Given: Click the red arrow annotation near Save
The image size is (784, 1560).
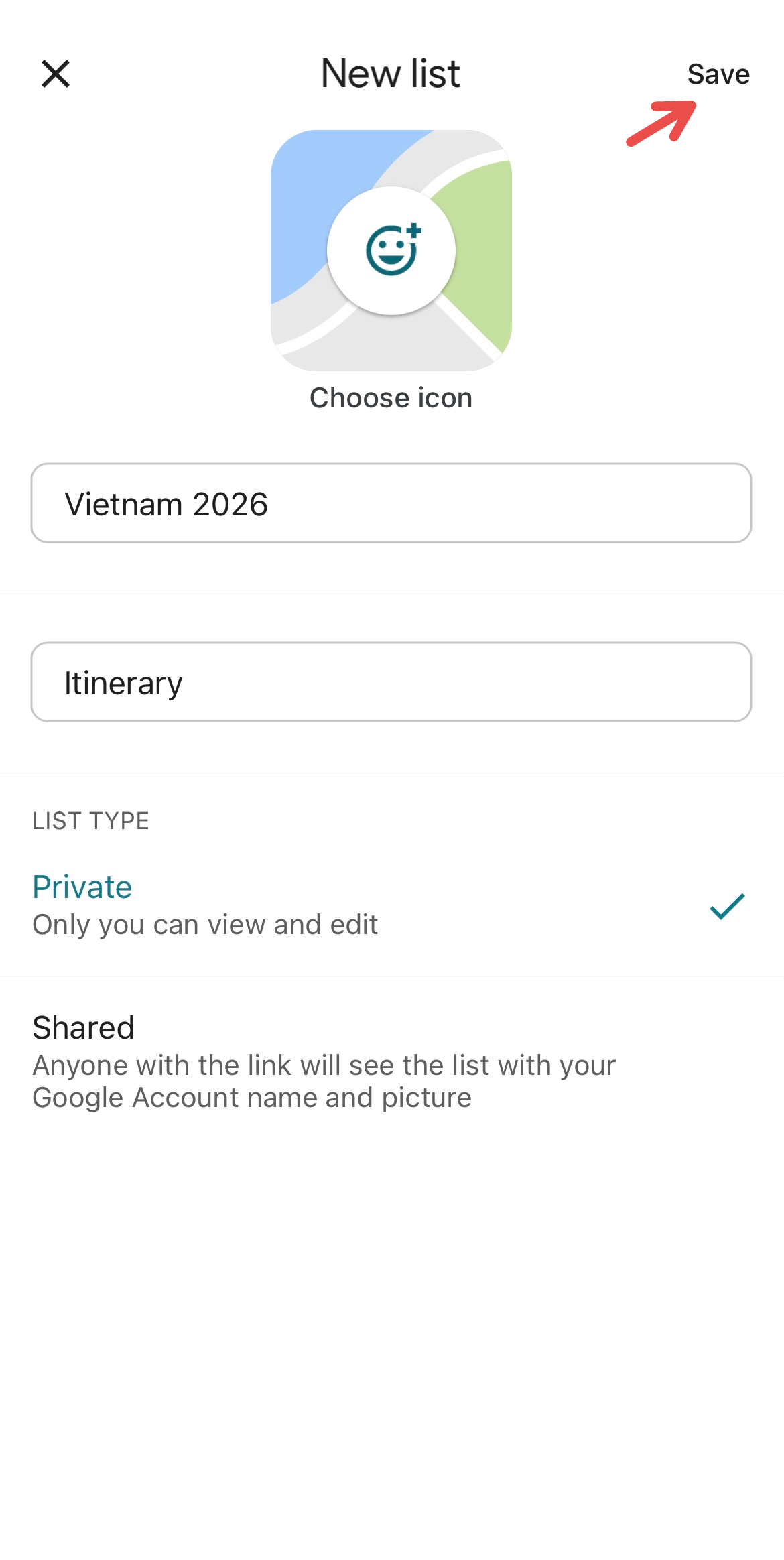Looking at the screenshot, I should tap(661, 123).
